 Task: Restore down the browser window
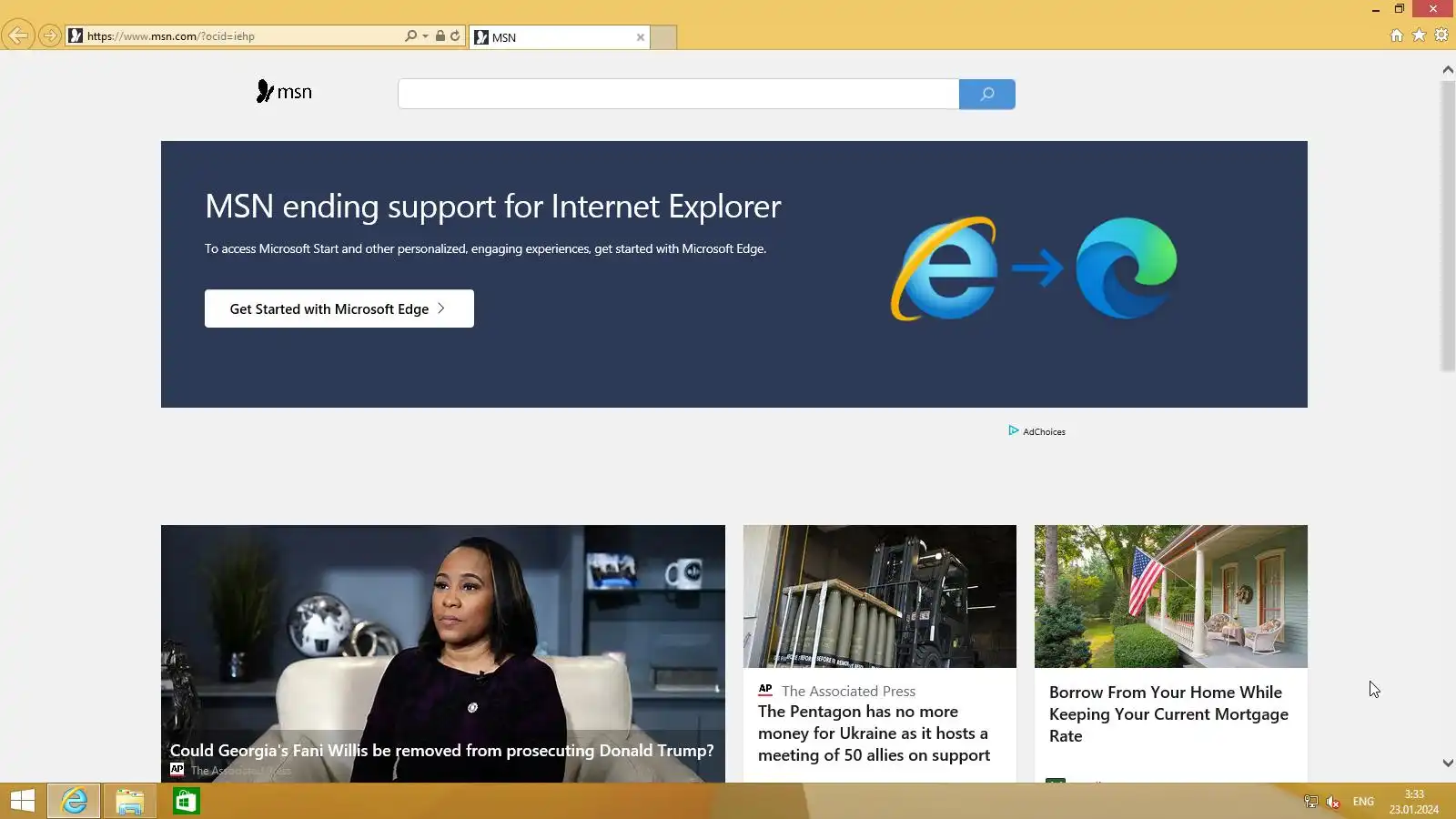1400,9
